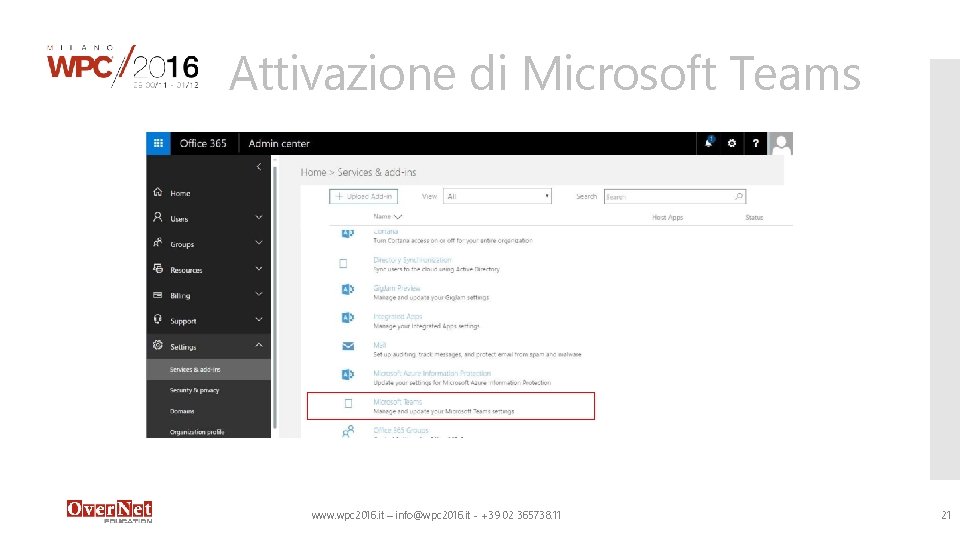The height and width of the screenshot is (540, 960).
Task: Click the Status column header
Action: pyautogui.click(x=754, y=217)
